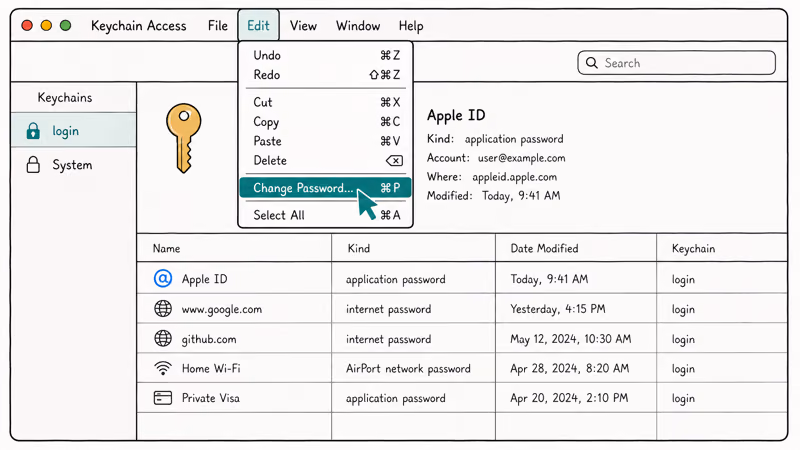Click the globe icon beside github.com
The image size is (800, 450).
click(x=163, y=338)
